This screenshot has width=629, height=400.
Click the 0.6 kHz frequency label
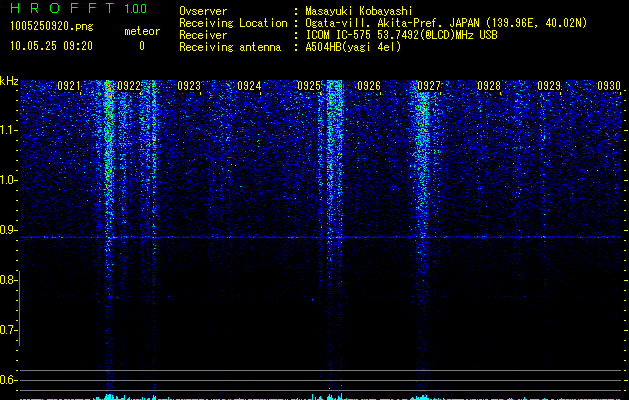click(8, 380)
